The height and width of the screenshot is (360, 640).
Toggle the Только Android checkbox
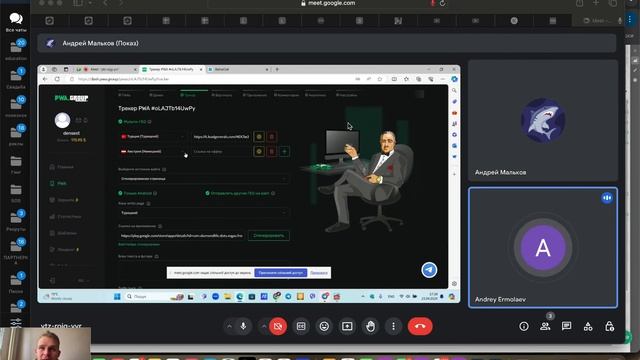(120, 193)
